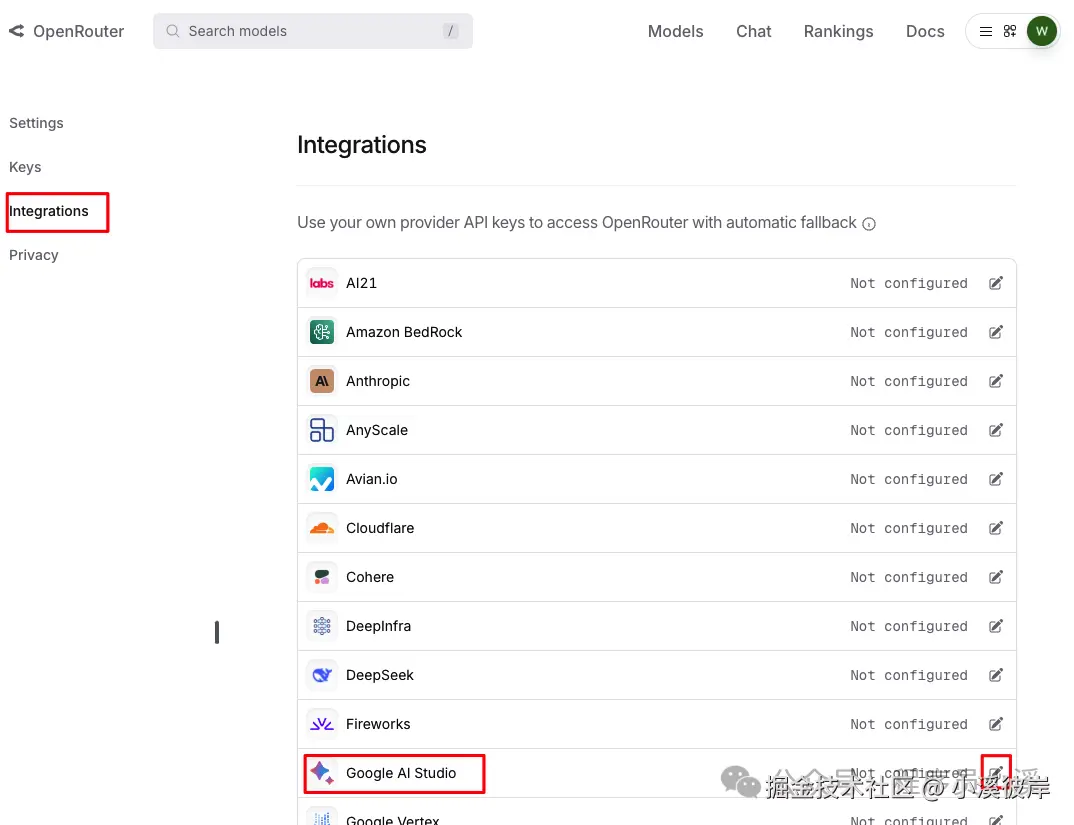Select Keys in the left sidebar

[25, 166]
